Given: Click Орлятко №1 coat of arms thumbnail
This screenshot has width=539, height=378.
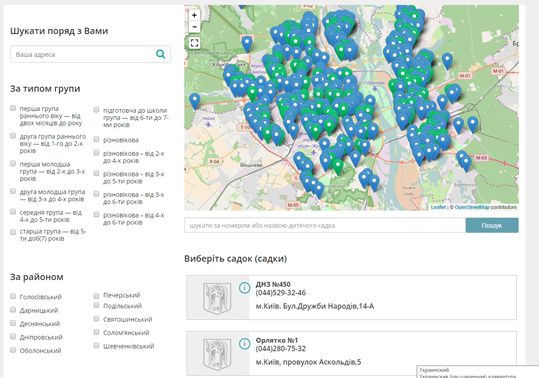Looking at the screenshot, I should click(x=217, y=354).
